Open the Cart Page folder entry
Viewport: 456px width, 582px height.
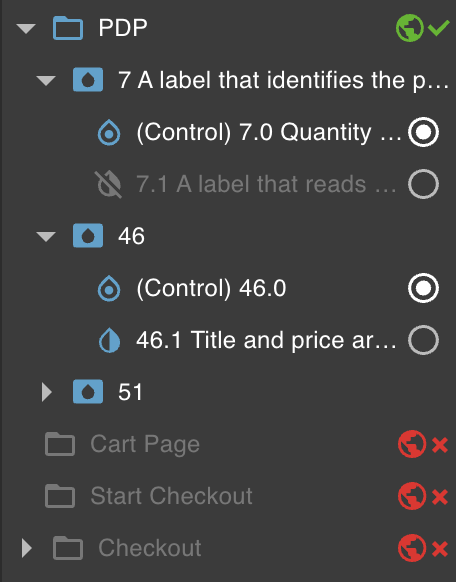pos(145,444)
